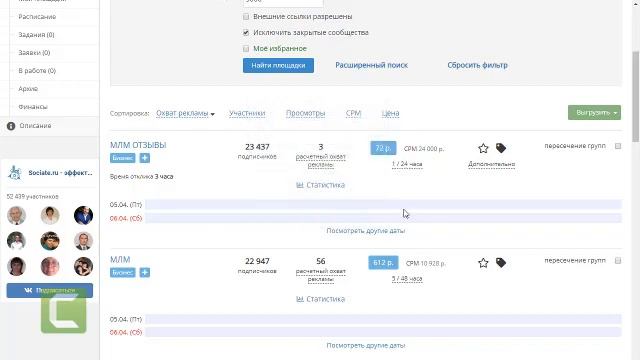Open 5 / 48 часа placement option
This screenshot has width=640, height=360.
[407, 279]
